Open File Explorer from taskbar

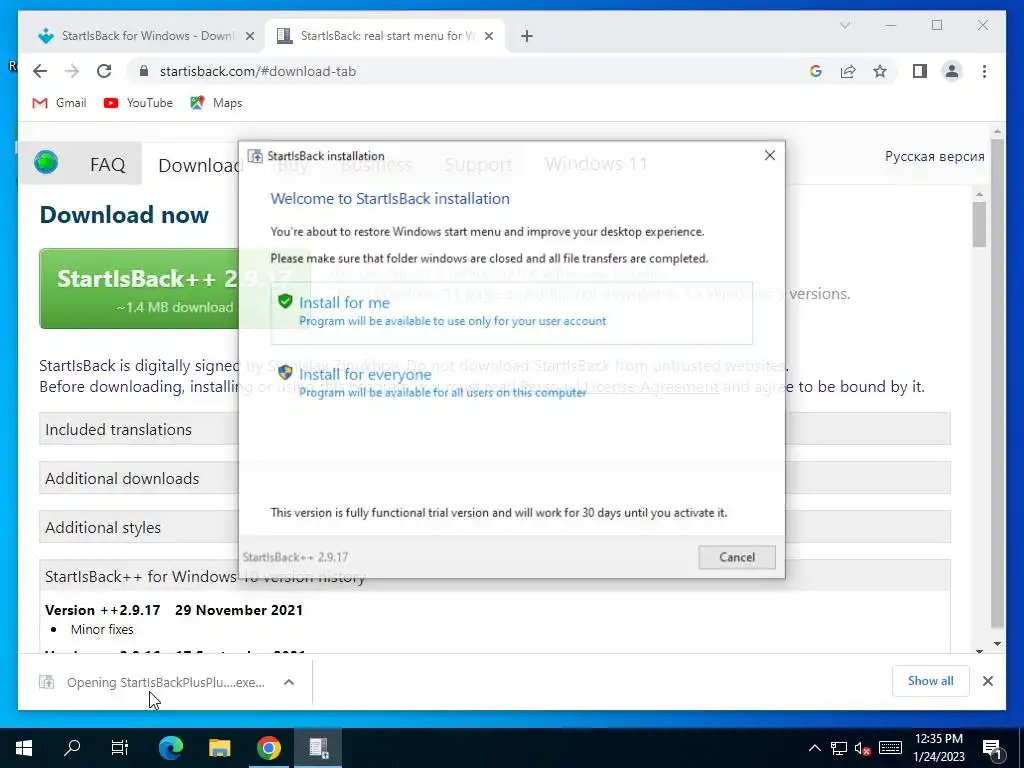pyautogui.click(x=219, y=748)
